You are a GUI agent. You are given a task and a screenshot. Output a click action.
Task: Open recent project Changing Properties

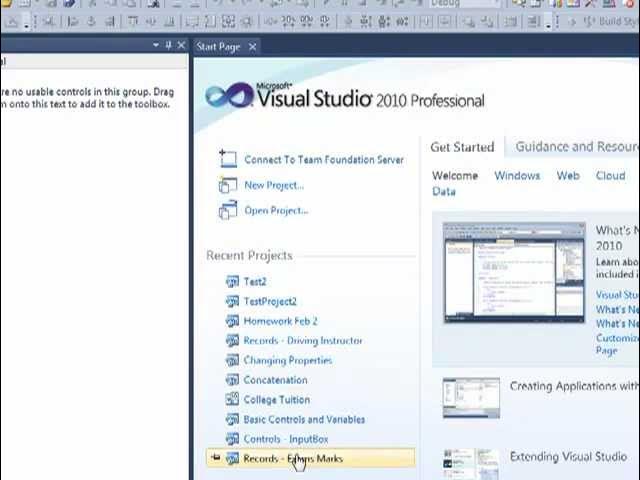(288, 360)
